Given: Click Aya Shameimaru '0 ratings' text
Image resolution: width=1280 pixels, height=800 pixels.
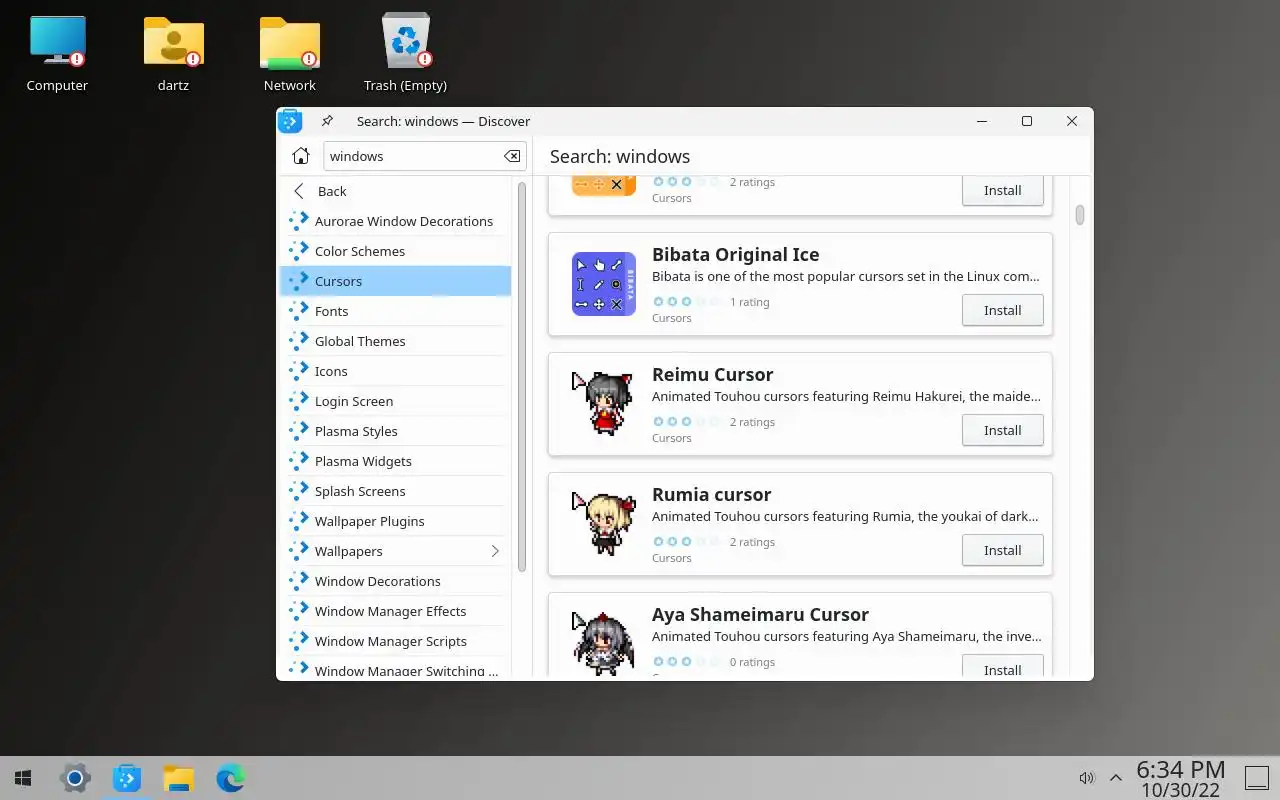Looking at the screenshot, I should pos(752,662).
